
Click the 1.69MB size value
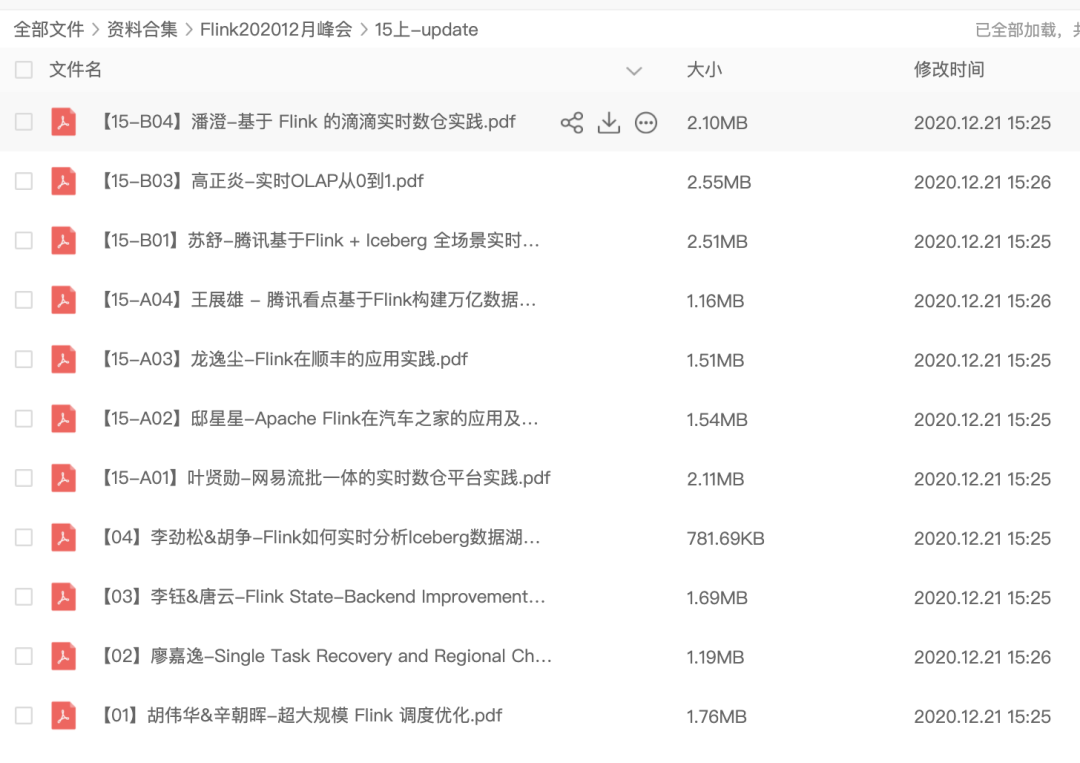pos(717,598)
